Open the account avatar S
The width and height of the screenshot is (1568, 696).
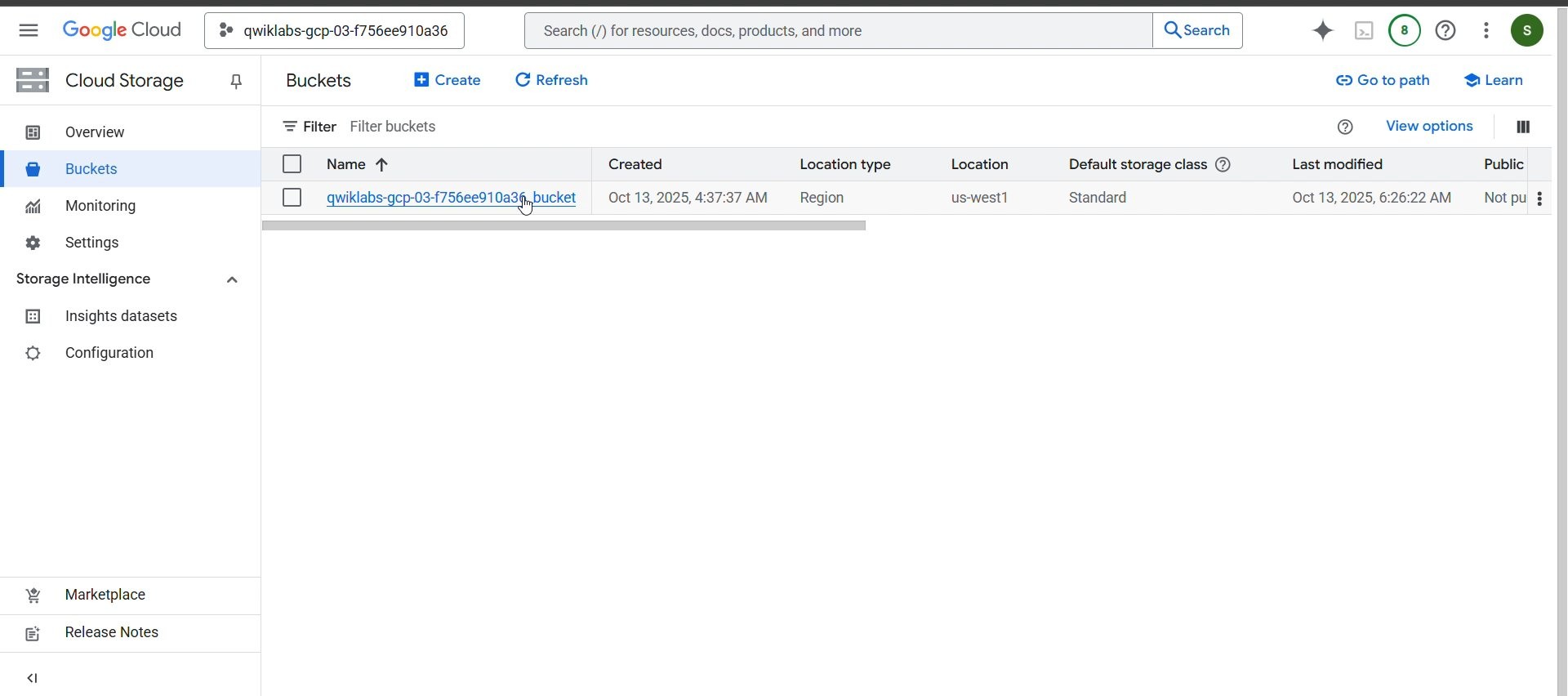(x=1527, y=30)
